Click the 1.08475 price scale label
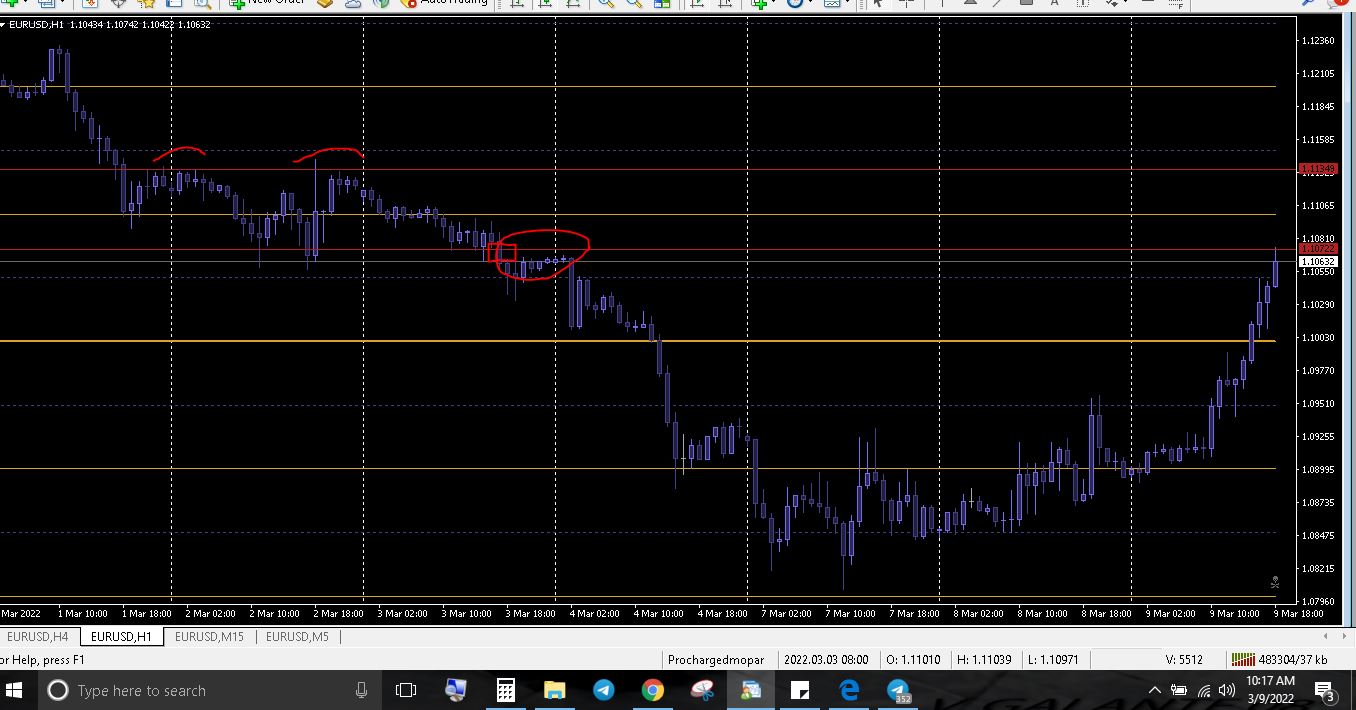Image resolution: width=1356 pixels, height=710 pixels. point(1318,535)
